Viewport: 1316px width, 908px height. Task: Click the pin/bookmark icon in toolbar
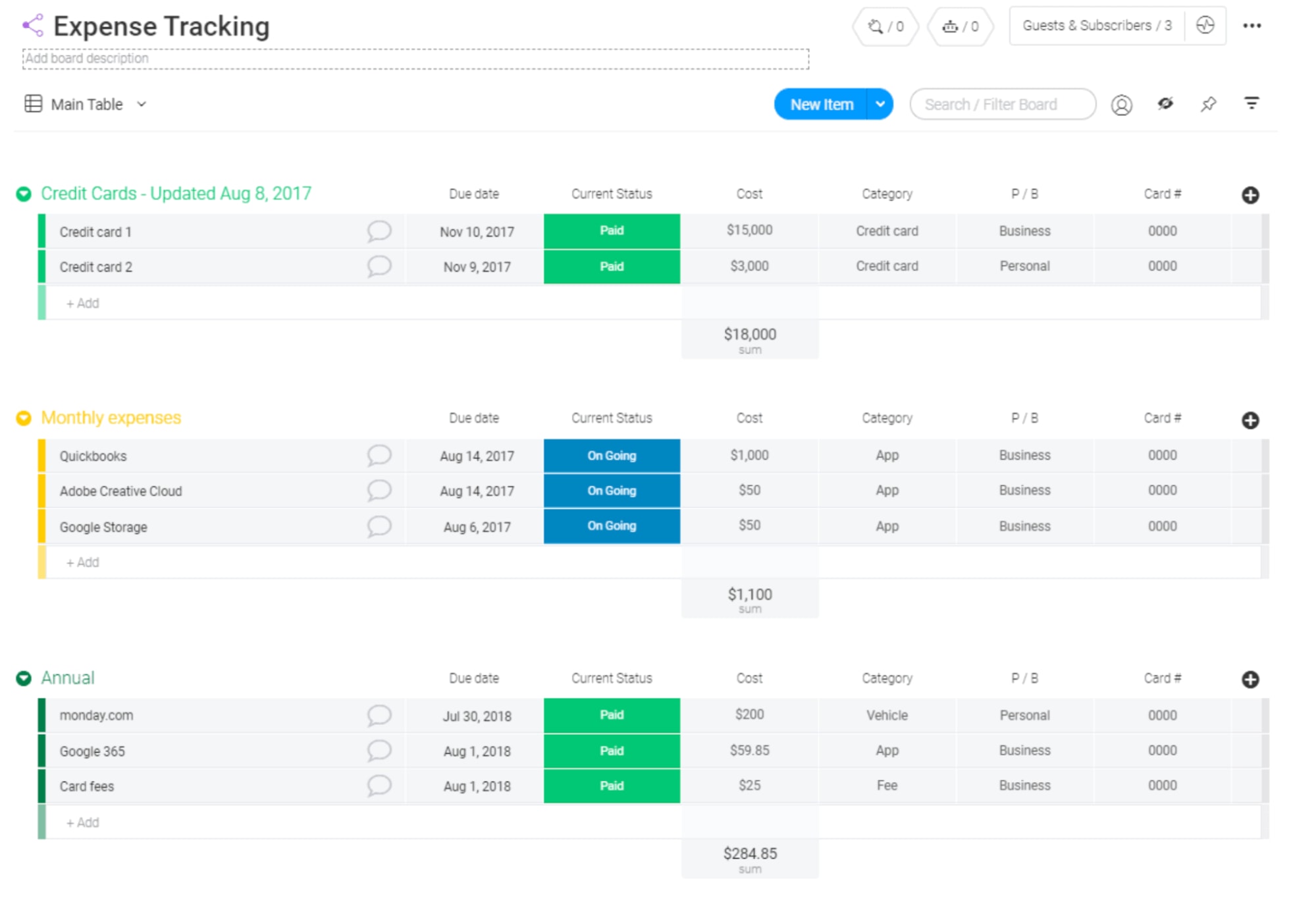point(1208,105)
